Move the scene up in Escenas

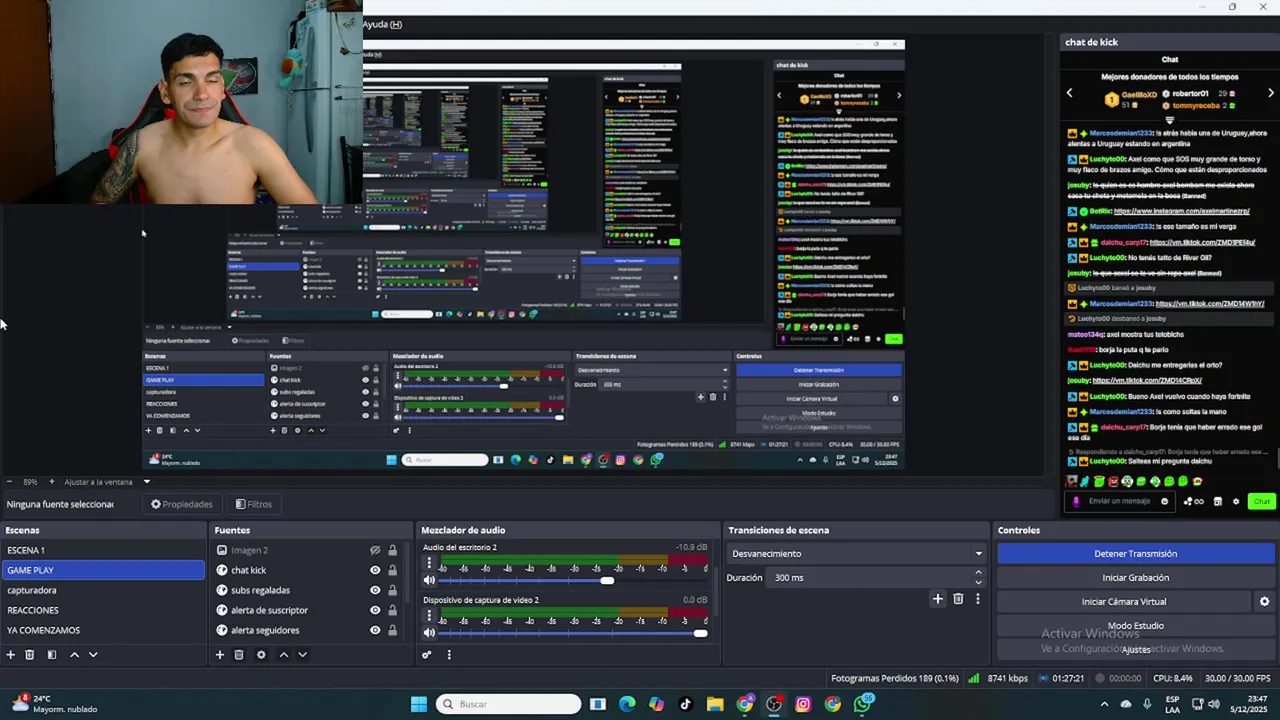point(74,655)
